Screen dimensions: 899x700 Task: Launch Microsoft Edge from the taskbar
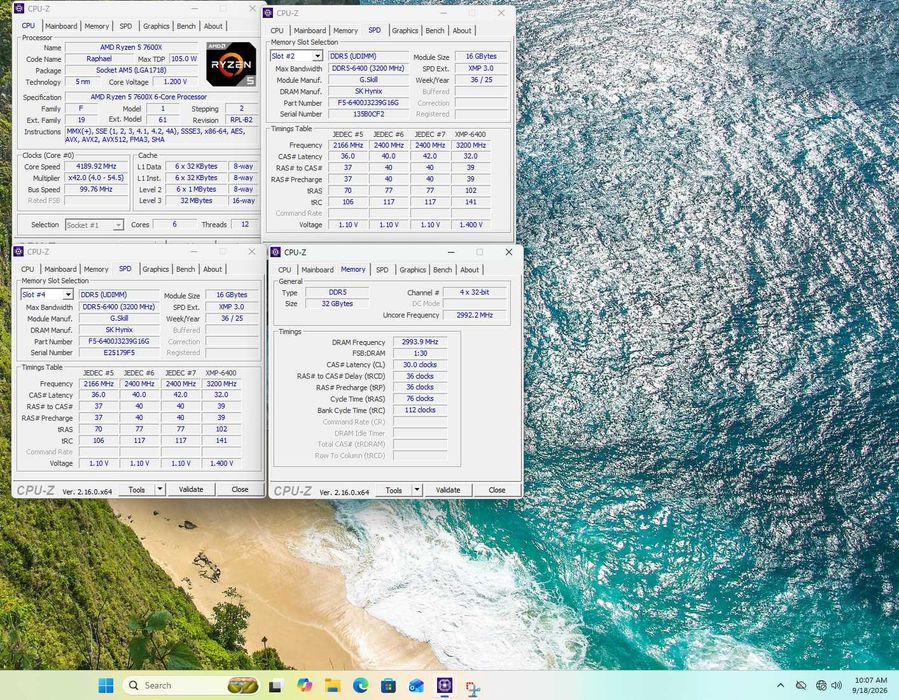pos(360,685)
